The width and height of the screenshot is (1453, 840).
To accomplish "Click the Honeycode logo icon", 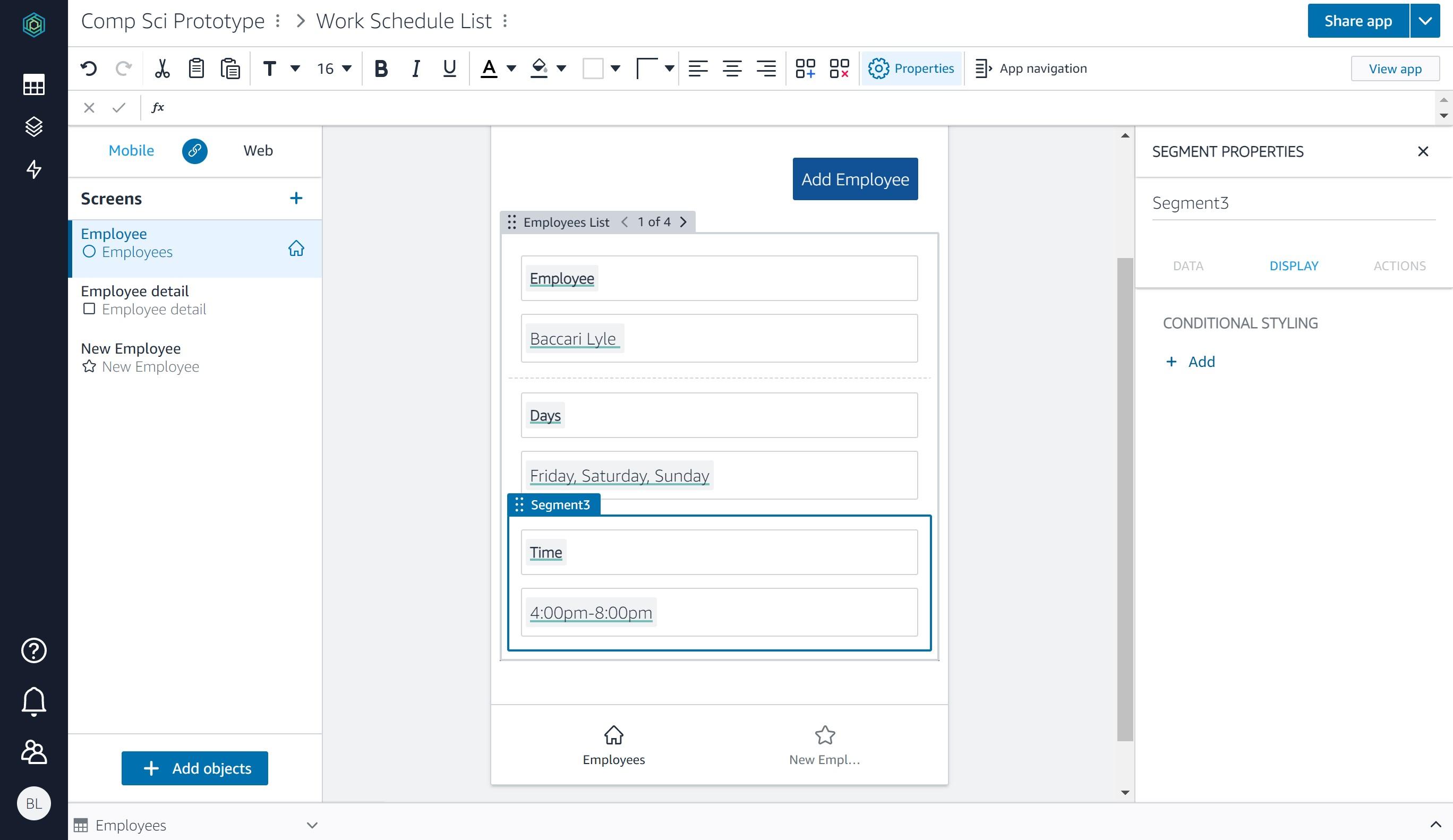I will point(33,24).
